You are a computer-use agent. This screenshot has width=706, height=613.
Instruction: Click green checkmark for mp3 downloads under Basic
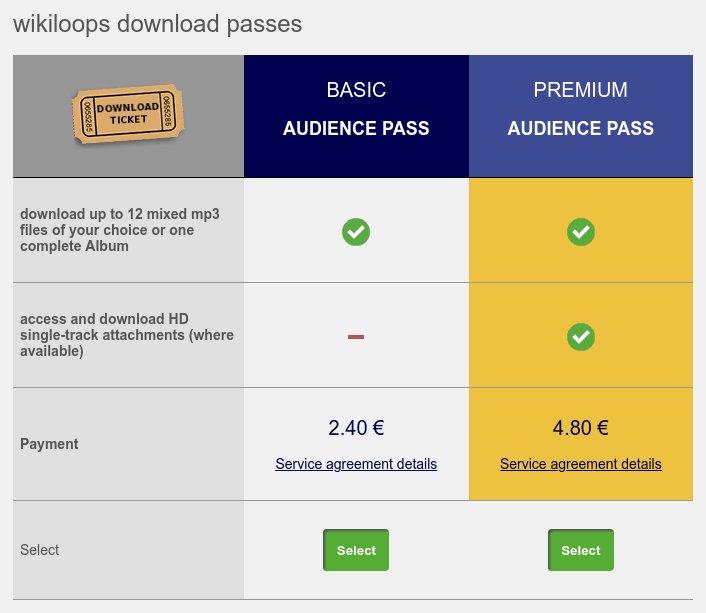[x=356, y=232]
